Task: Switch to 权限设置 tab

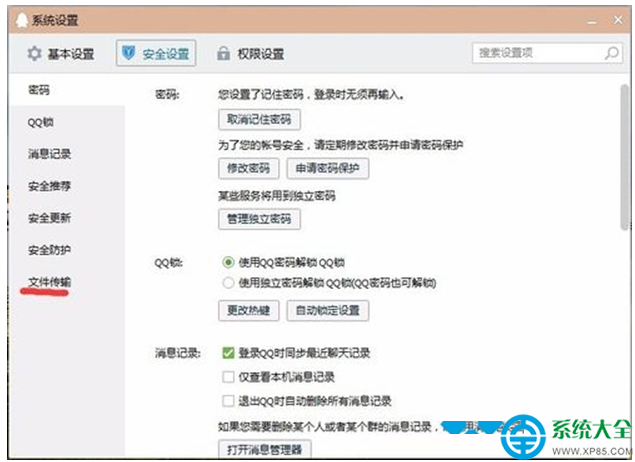Action: [250, 53]
